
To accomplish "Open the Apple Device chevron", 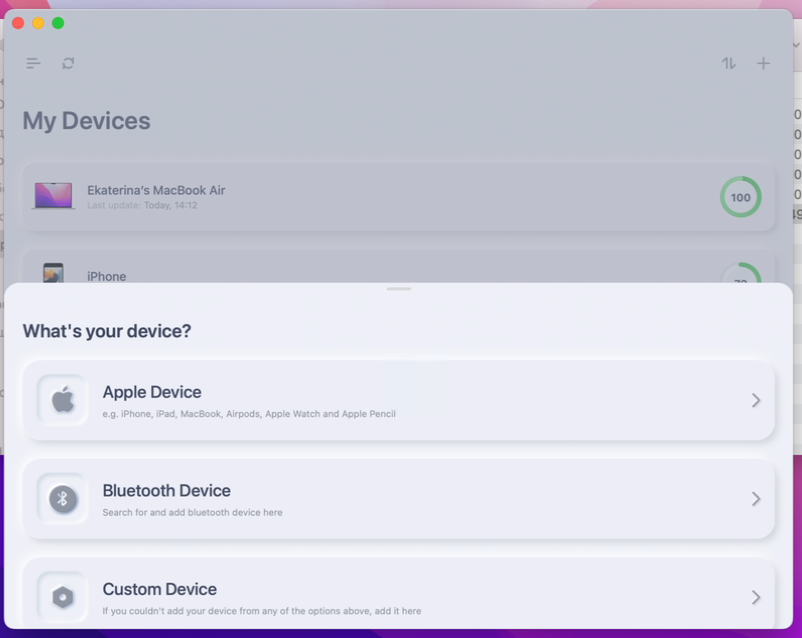I will pyautogui.click(x=756, y=400).
